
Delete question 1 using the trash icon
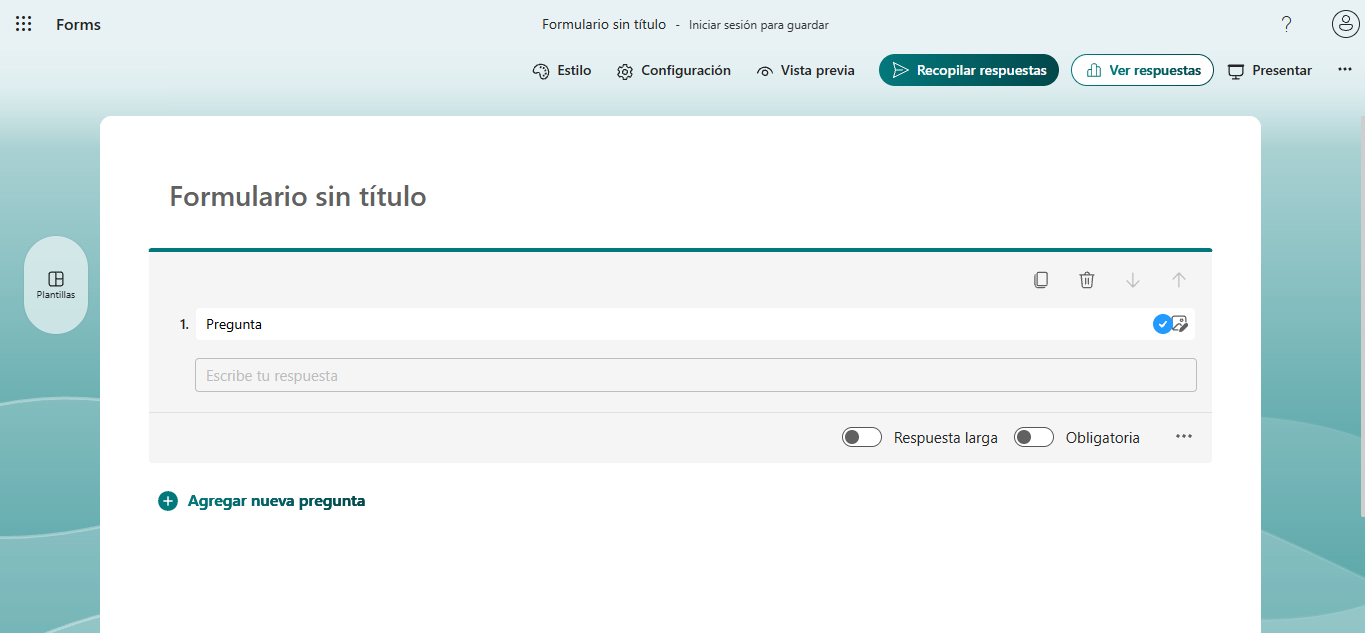pos(1086,280)
